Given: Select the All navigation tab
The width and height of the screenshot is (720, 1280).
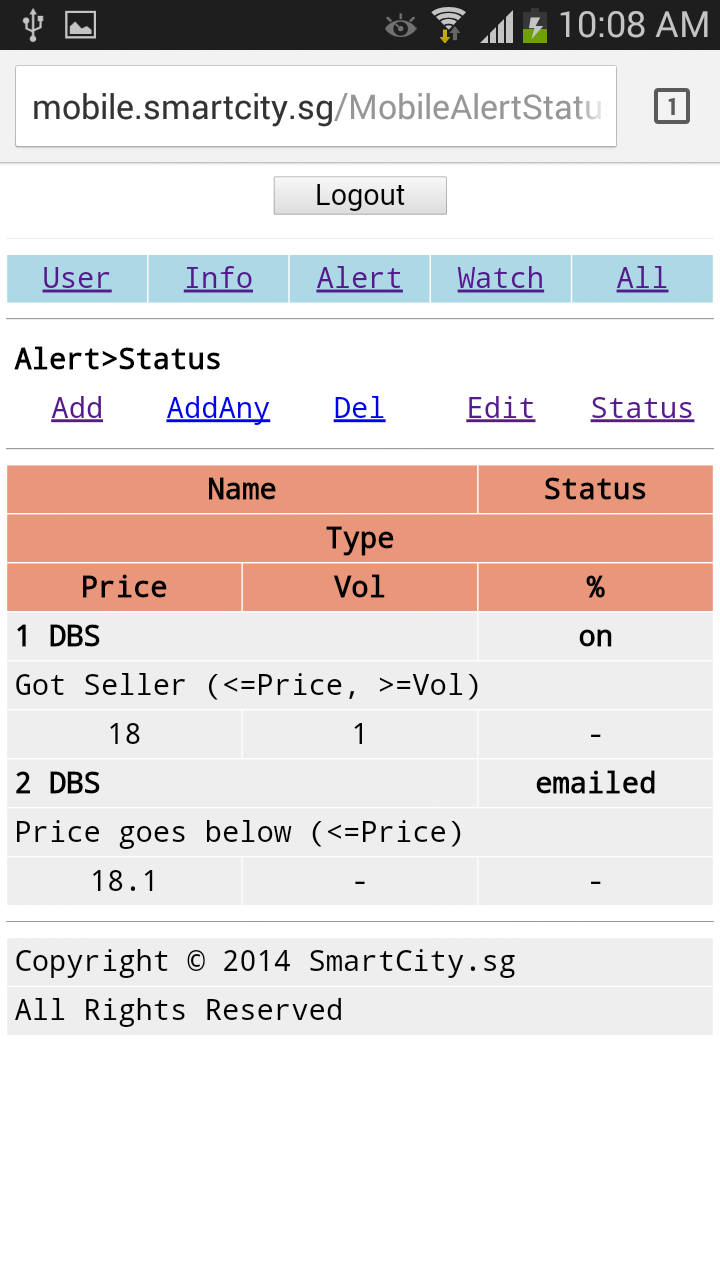Looking at the screenshot, I should 642,278.
